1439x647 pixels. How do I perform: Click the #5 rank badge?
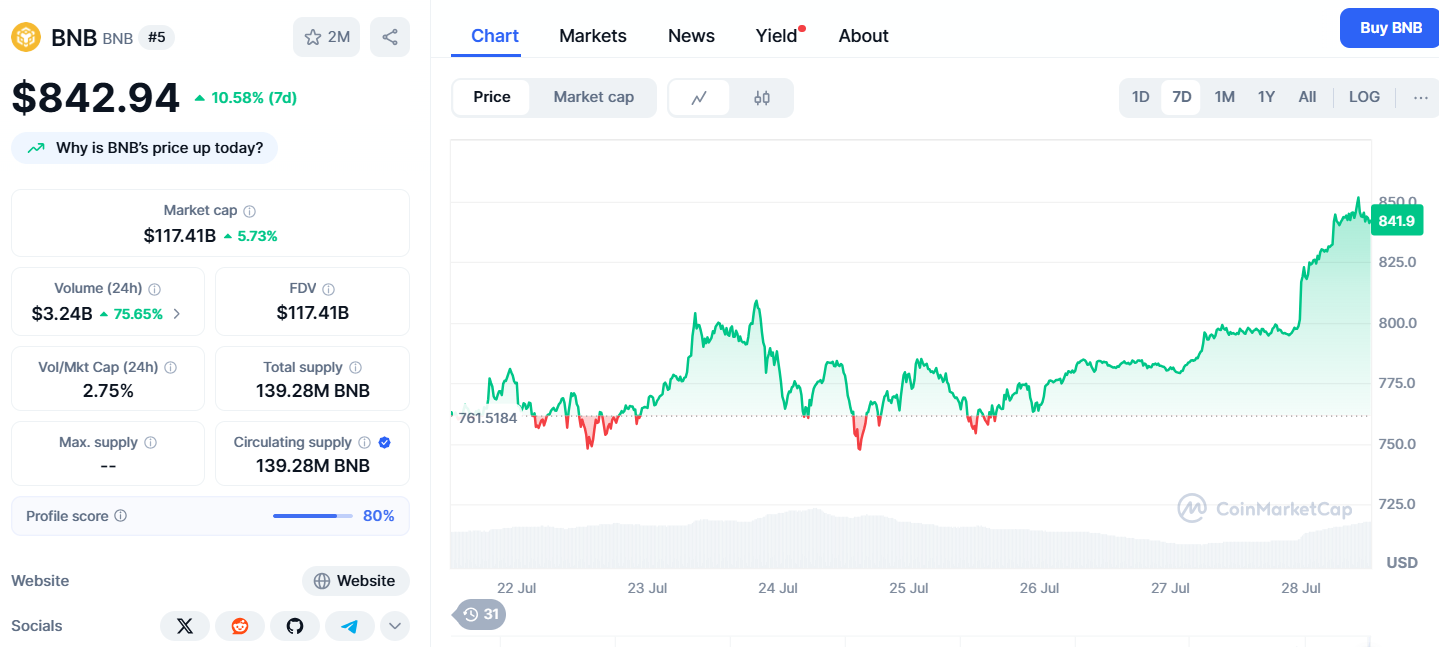[157, 38]
